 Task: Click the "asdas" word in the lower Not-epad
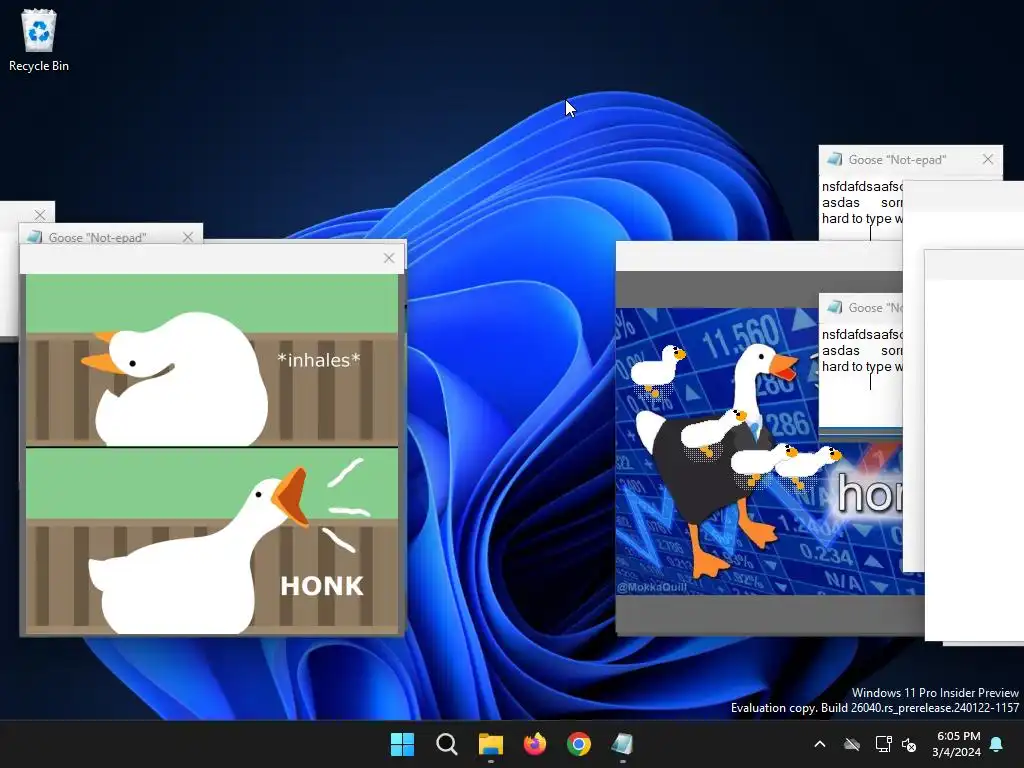click(x=840, y=351)
